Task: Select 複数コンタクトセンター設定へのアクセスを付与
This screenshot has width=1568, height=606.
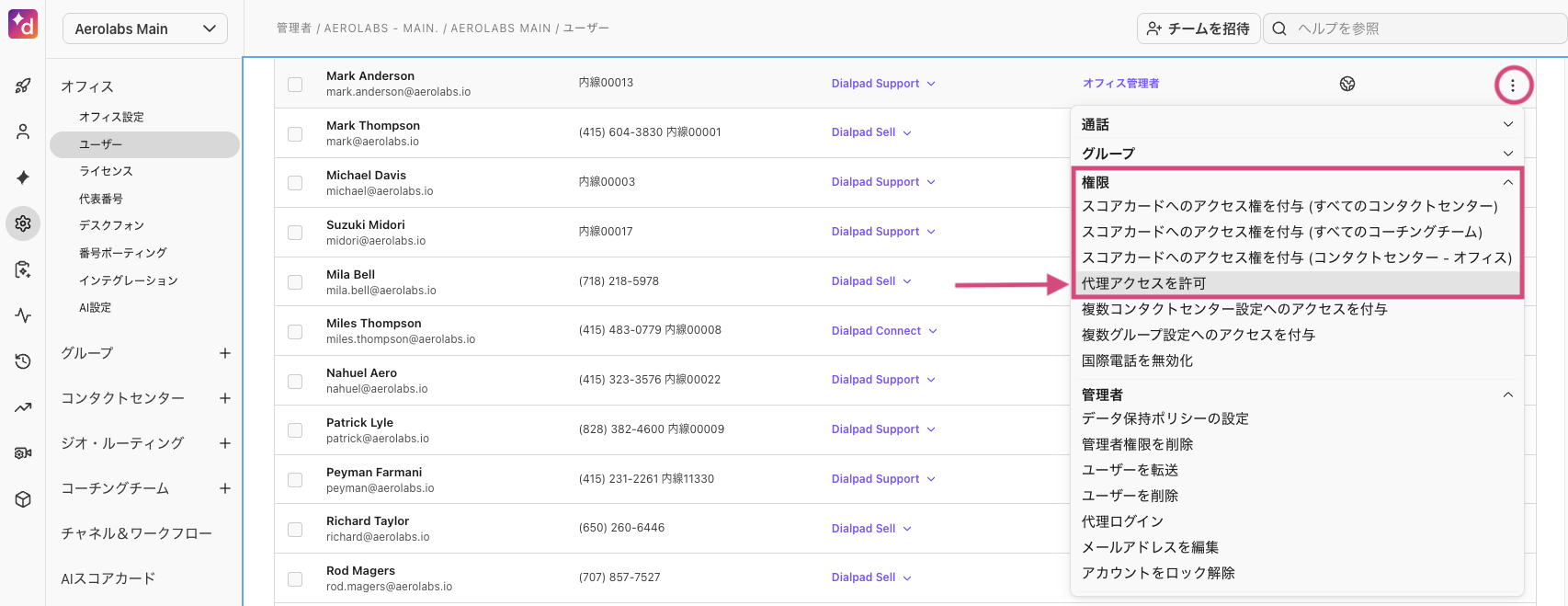Action: (1234, 309)
